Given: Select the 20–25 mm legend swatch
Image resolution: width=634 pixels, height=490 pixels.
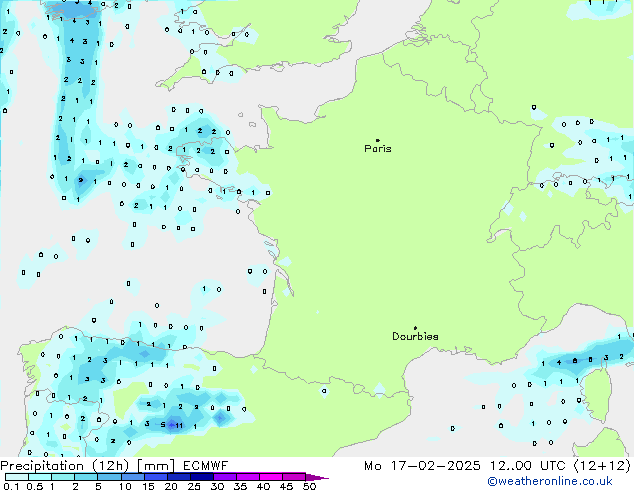Looking at the screenshot, I should [179, 477].
